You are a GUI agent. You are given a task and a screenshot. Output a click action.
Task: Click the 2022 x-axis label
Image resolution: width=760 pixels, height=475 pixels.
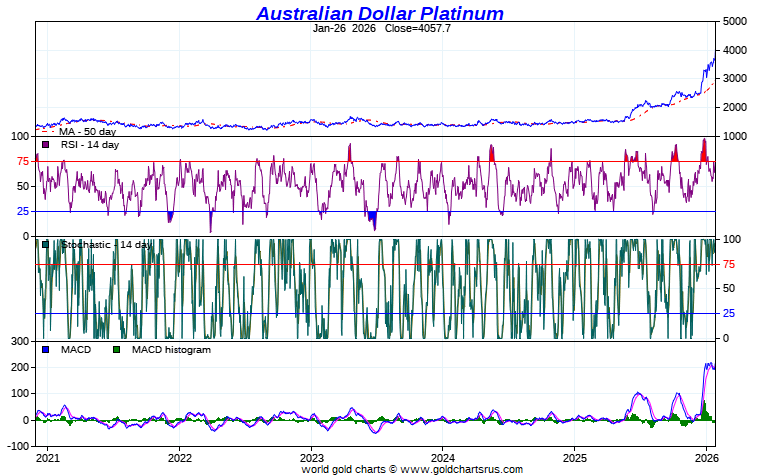tap(180, 458)
